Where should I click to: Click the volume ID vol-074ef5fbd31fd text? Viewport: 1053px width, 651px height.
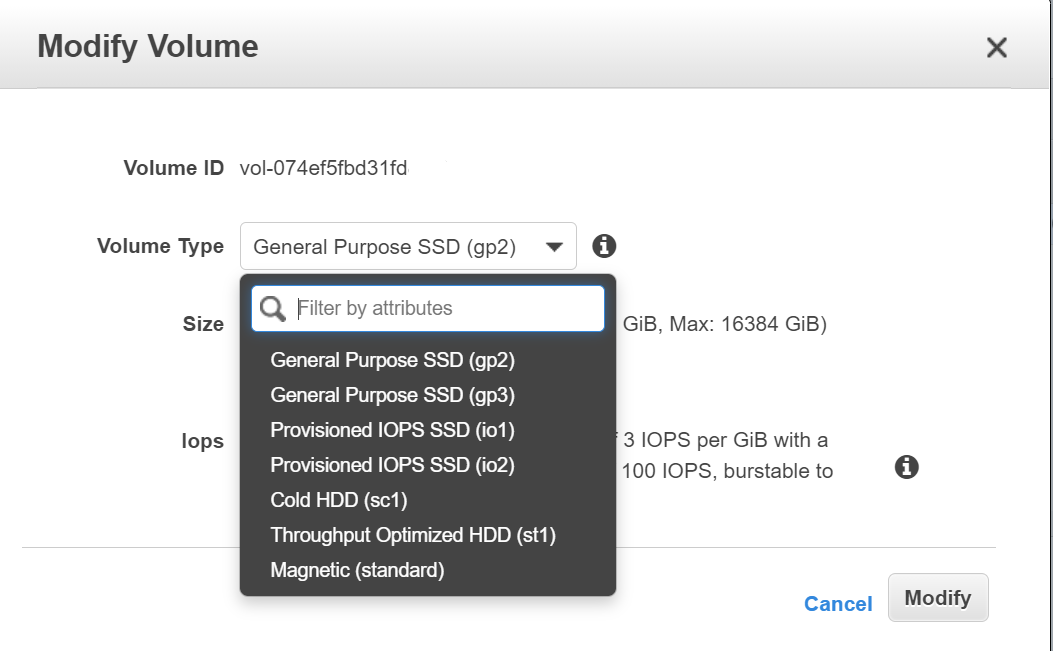click(324, 168)
